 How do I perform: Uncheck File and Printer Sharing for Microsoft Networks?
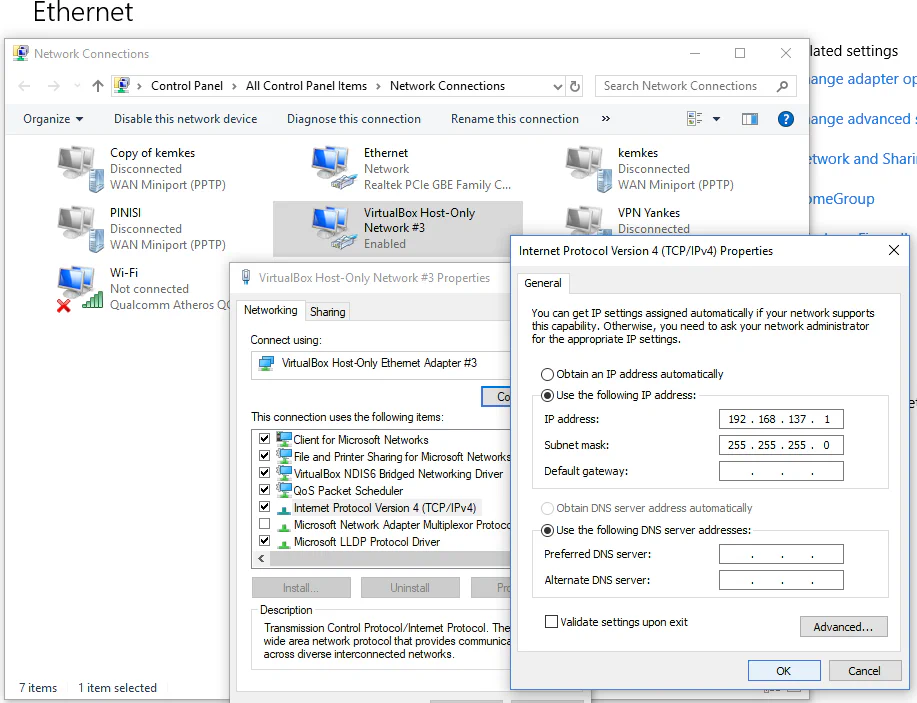[264, 456]
